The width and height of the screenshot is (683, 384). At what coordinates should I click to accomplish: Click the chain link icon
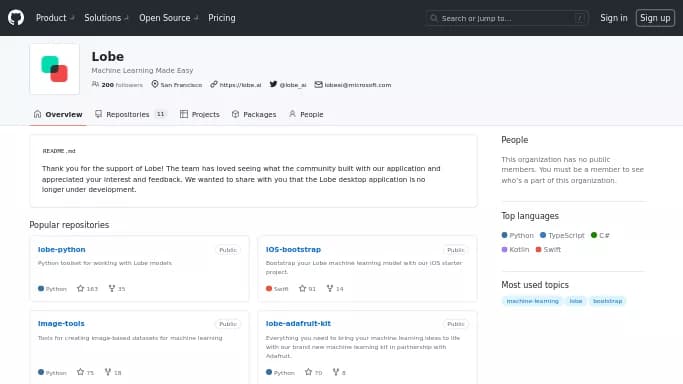(213, 84)
